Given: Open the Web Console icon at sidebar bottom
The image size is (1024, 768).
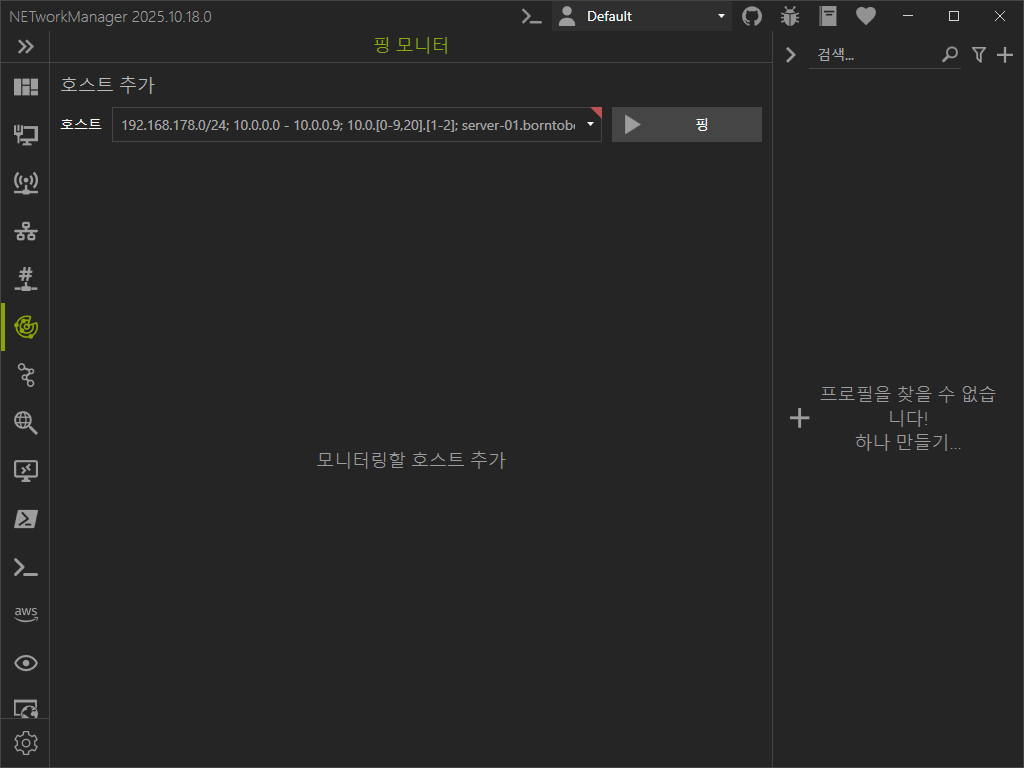Looking at the screenshot, I should point(25,709).
